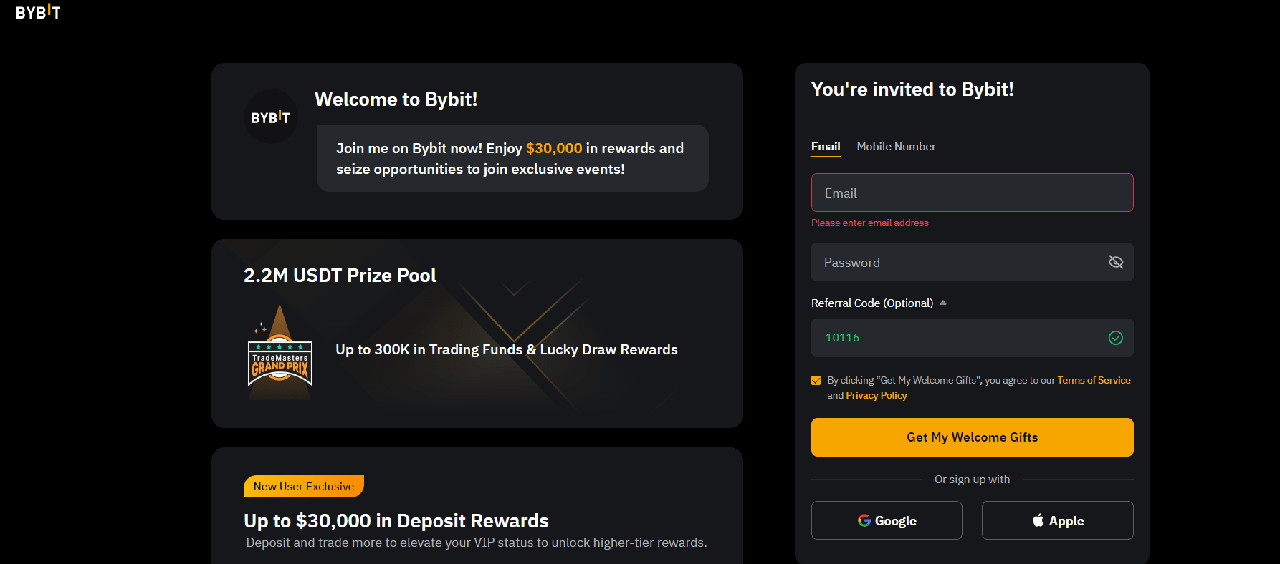Collapse the Referral Code (Optional) section
This screenshot has height=564, width=1280.
coord(943,303)
